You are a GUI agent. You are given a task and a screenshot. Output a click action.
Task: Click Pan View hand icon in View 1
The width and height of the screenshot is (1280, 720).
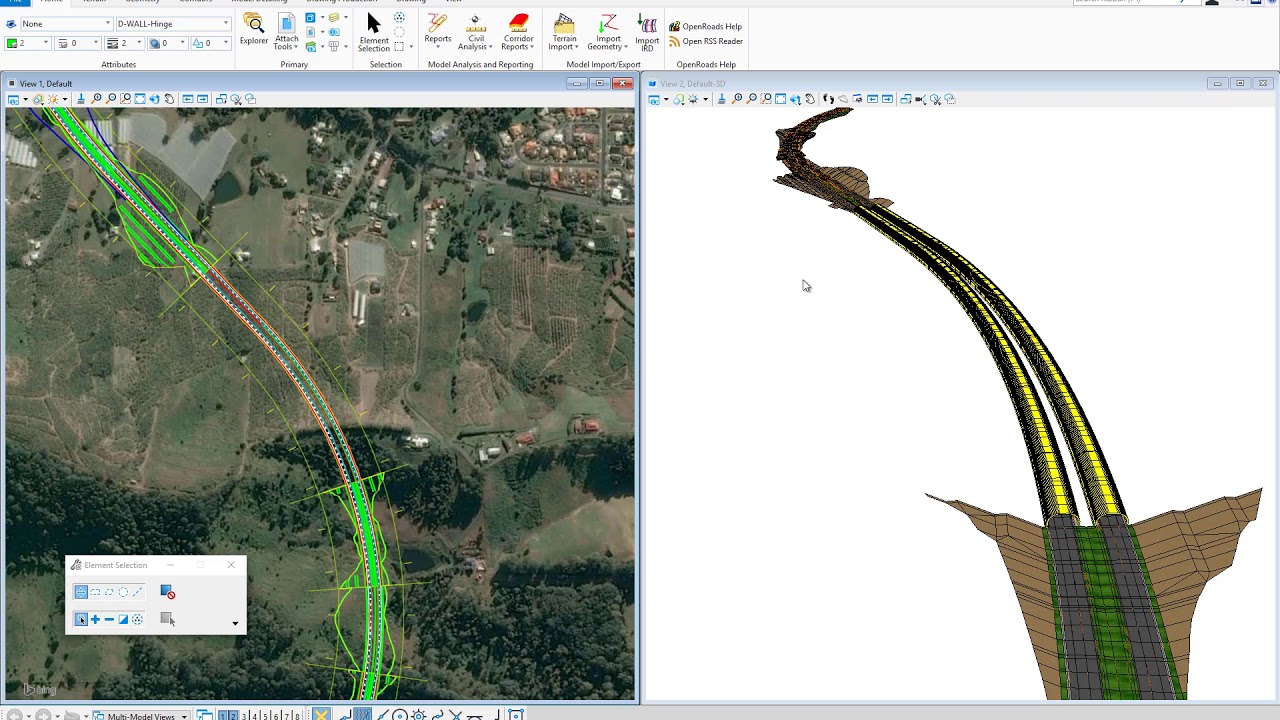tap(169, 99)
